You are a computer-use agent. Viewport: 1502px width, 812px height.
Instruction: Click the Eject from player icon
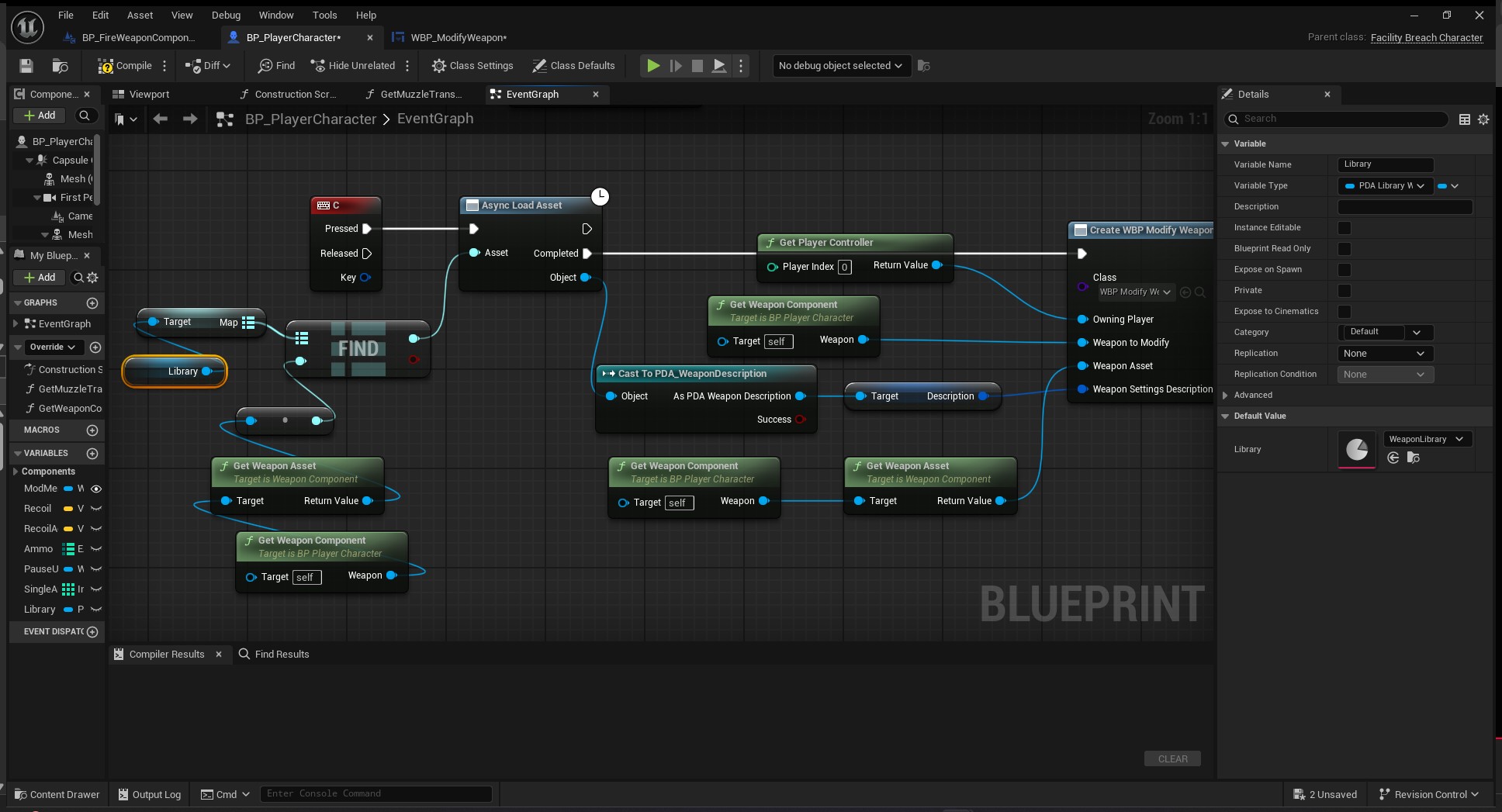pos(719,66)
